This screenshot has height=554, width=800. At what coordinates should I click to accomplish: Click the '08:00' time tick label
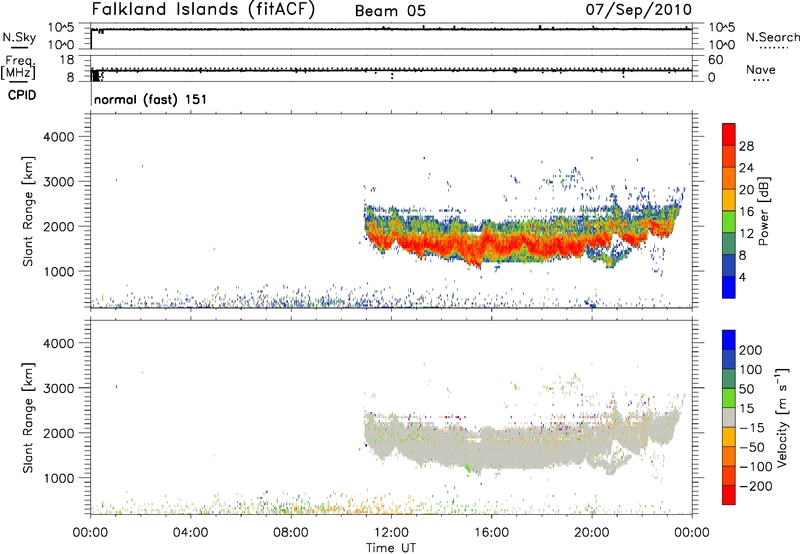(291, 533)
